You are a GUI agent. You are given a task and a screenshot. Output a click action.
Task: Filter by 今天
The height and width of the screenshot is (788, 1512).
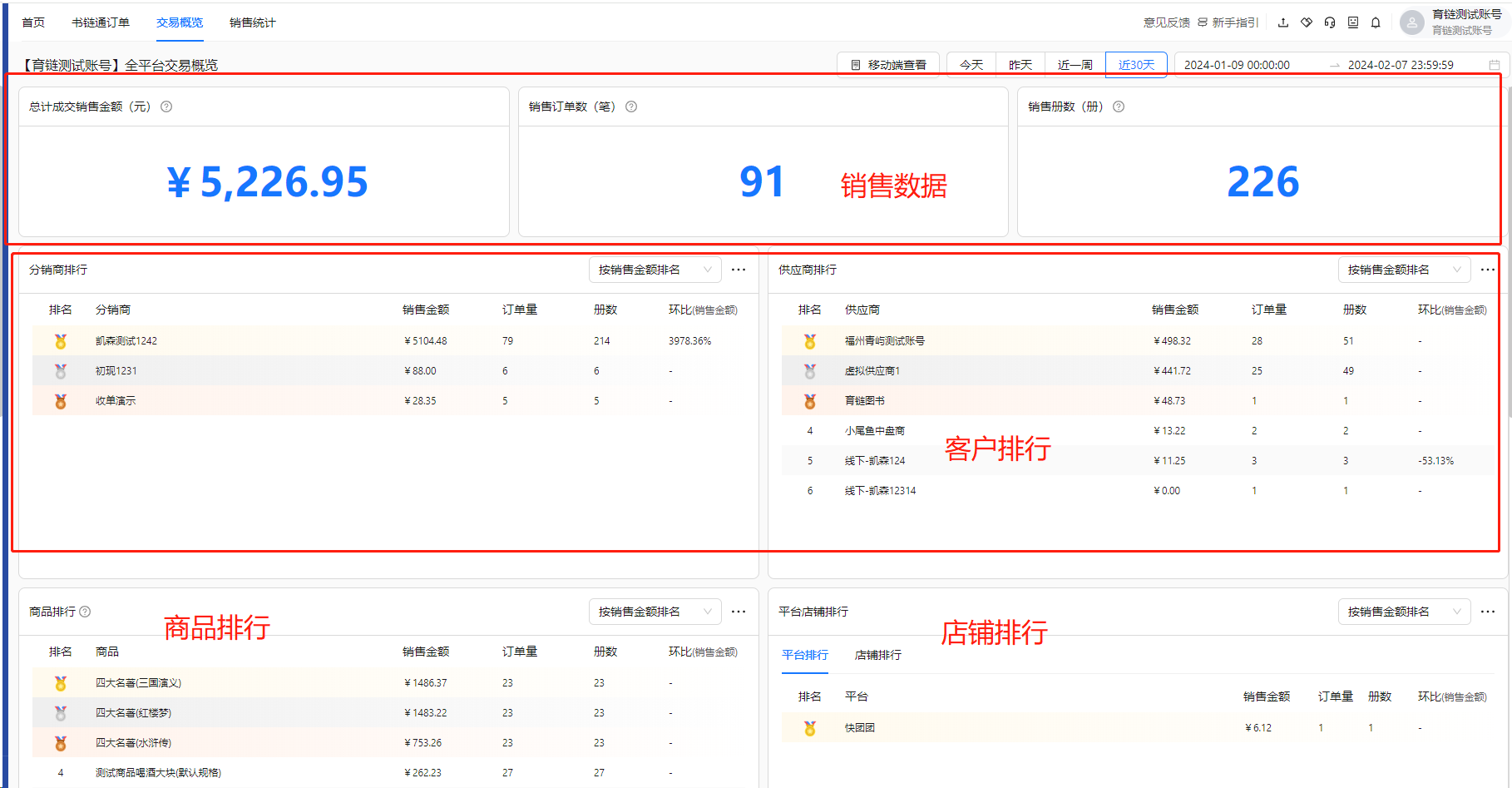pos(971,65)
